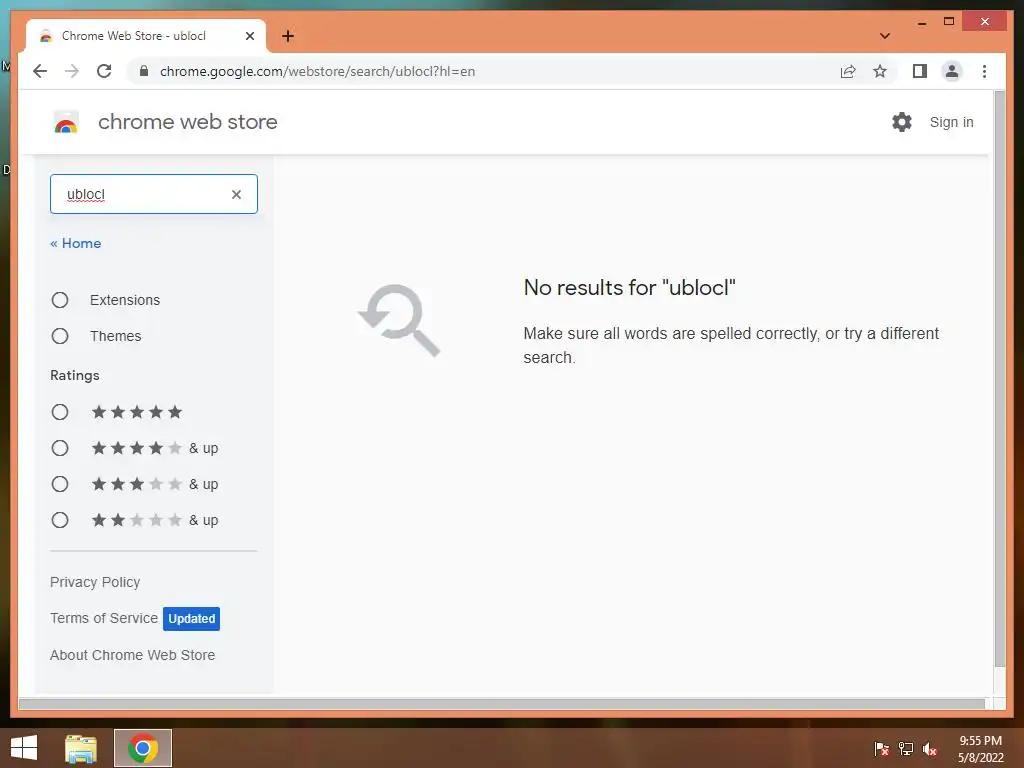Filter by five-star rating
The width and height of the screenshot is (1024, 768).
[x=60, y=412]
